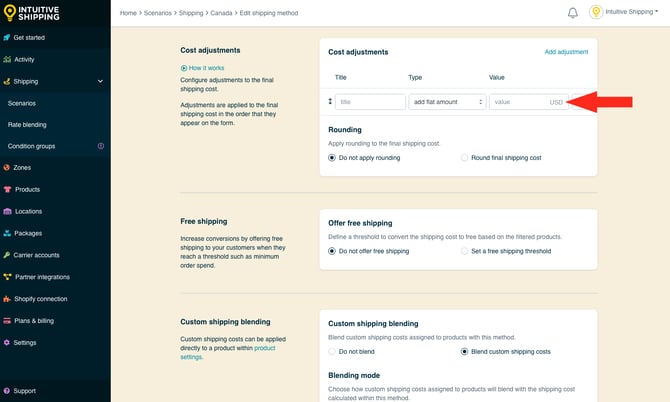Click the Zones globe icon

pos(6,167)
